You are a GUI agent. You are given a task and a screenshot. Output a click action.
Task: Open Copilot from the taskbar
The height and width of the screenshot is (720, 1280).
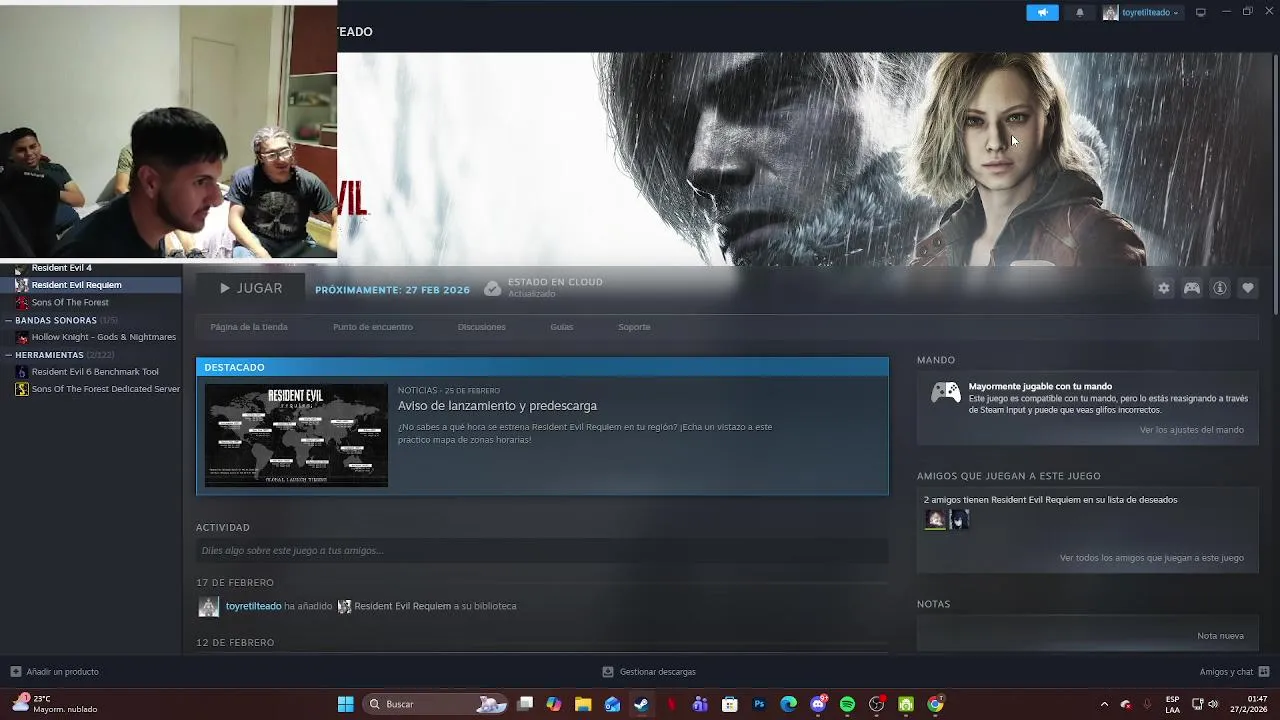point(554,704)
